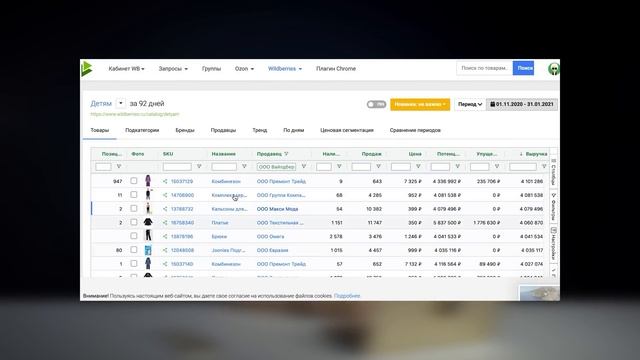Screen dimensions: 640x360
Task: Open the wildberries catalog URL link
Action: click(x=135, y=114)
